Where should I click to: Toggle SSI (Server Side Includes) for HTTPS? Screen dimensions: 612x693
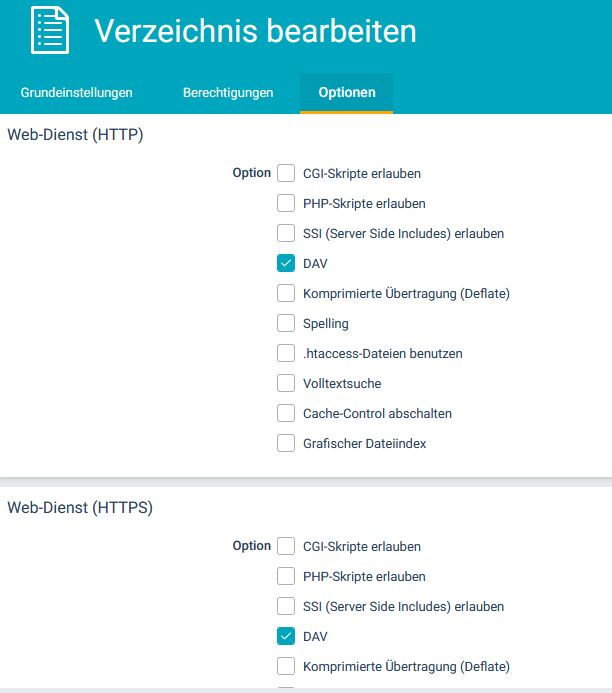tap(286, 606)
